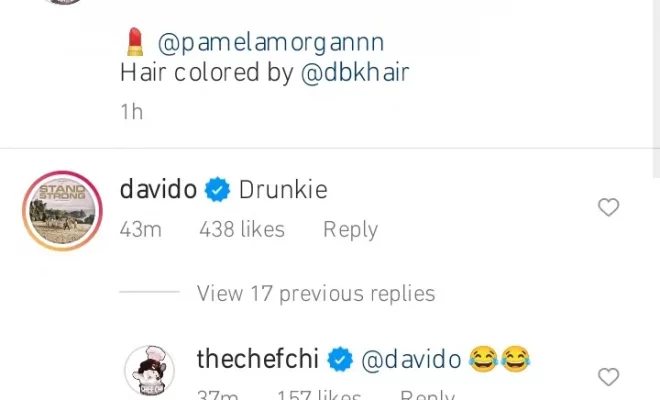View who liked: 438 likes
This screenshot has height=400, width=660.
242,229
